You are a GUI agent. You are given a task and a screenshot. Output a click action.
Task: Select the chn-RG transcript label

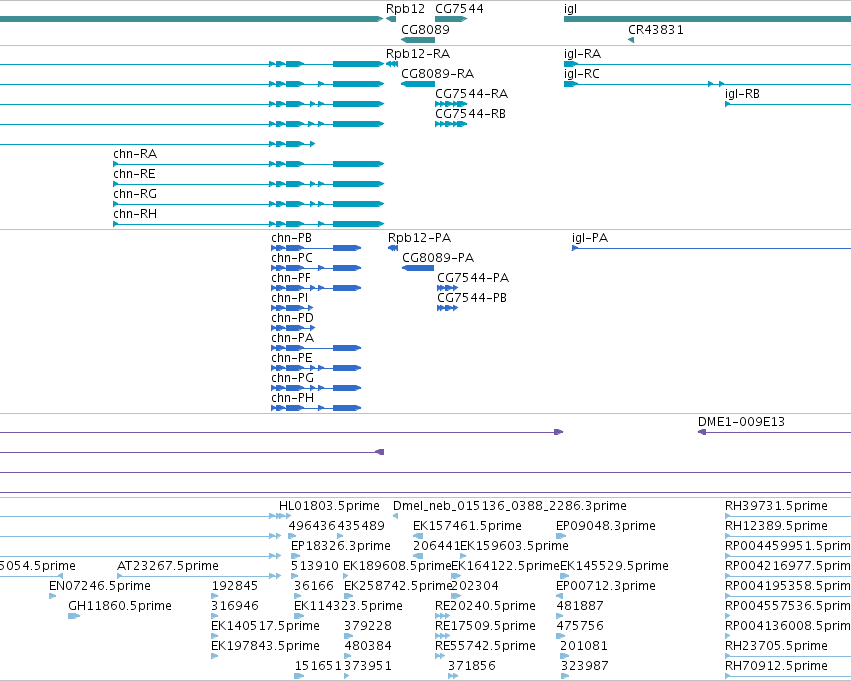[135, 194]
